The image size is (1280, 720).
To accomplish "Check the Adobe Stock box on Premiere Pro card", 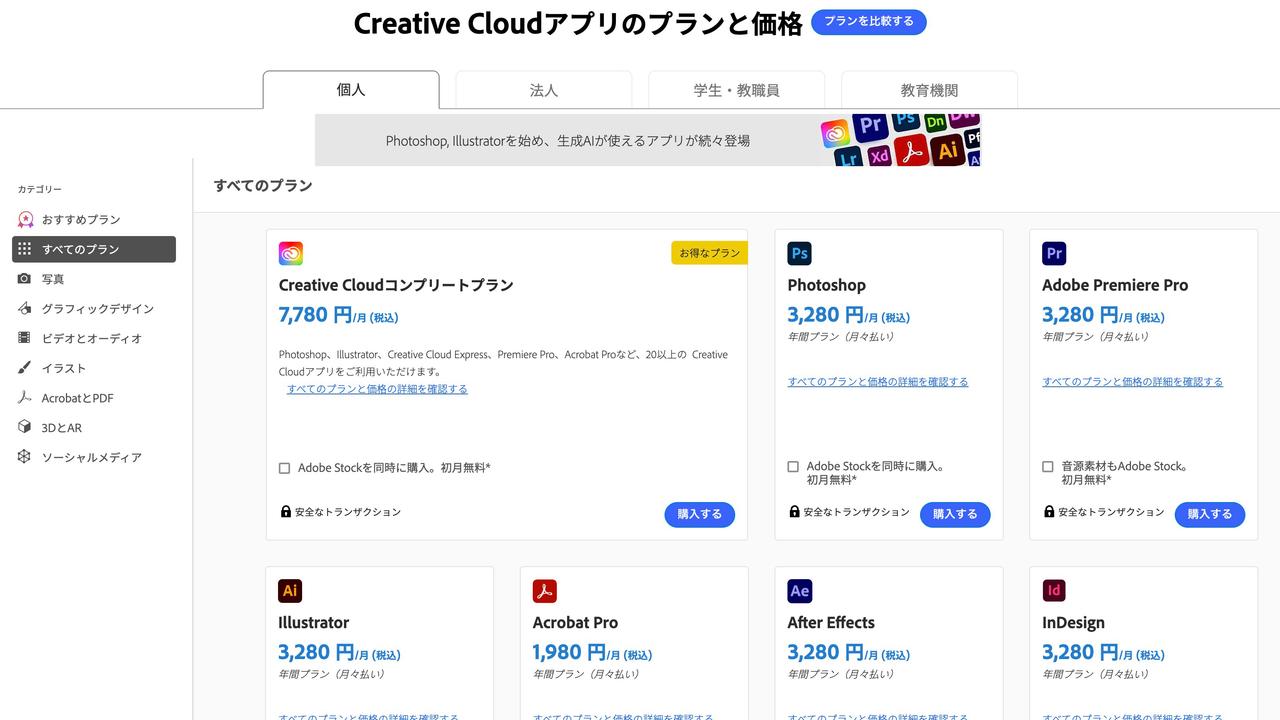I will pos(1047,466).
